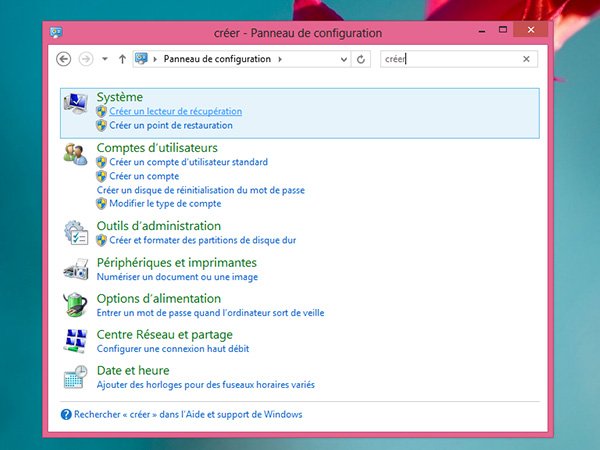Open Créer et formater des partitions de disque dur
Image resolution: width=600 pixels, height=450 pixels.
click(202, 240)
